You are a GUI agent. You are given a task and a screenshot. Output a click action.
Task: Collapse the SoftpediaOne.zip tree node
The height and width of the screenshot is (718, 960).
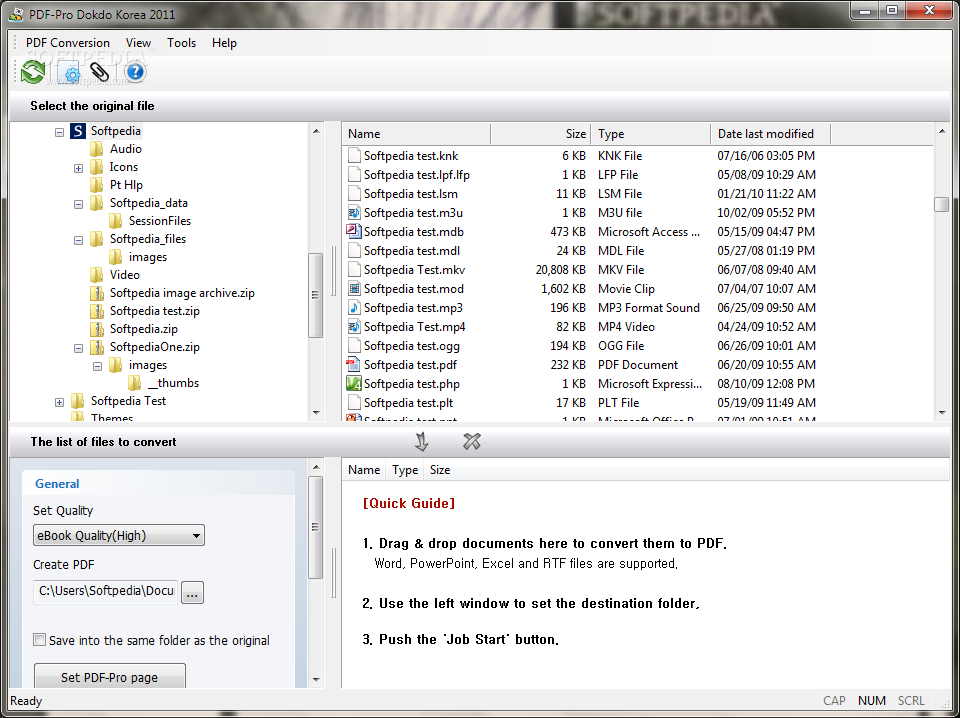[x=78, y=348]
